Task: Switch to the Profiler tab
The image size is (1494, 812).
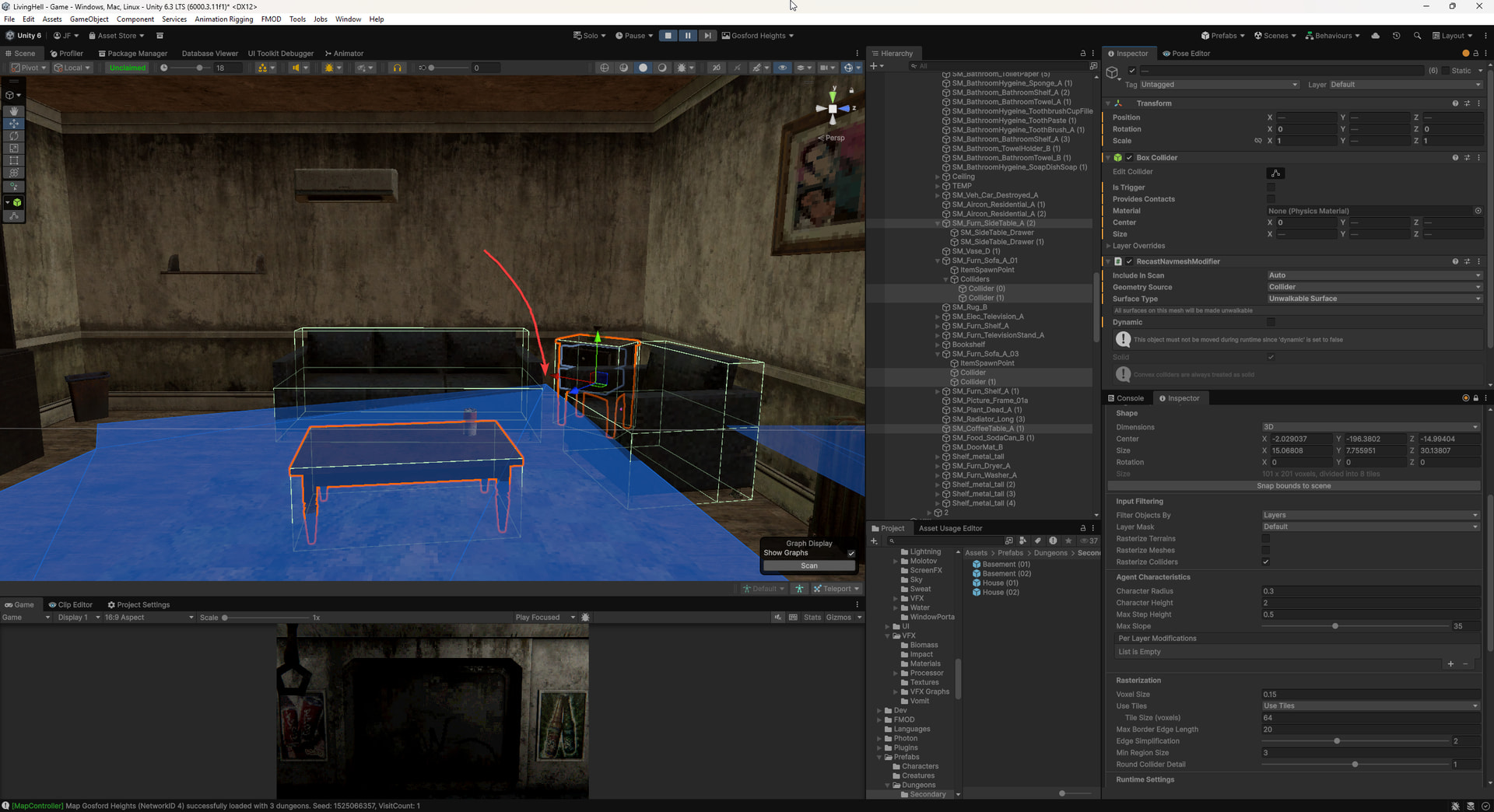Action: pyautogui.click(x=66, y=54)
